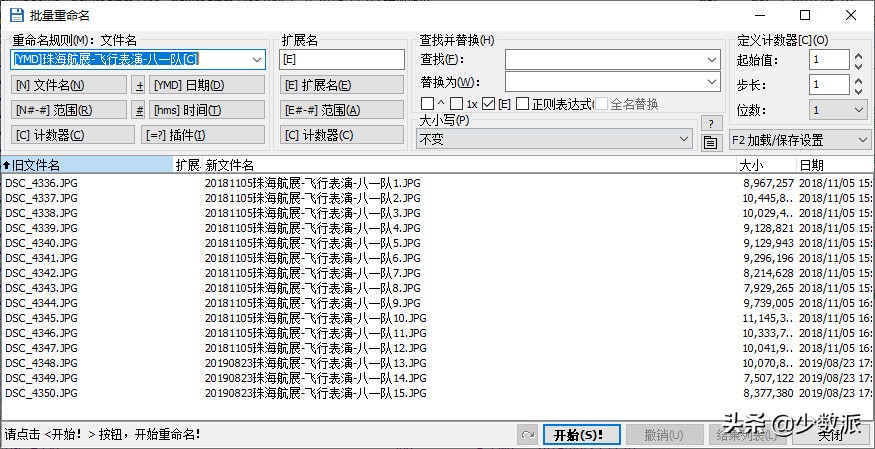
Task: Select file DSC_4344.JPG in the list
Action: (x=42, y=303)
